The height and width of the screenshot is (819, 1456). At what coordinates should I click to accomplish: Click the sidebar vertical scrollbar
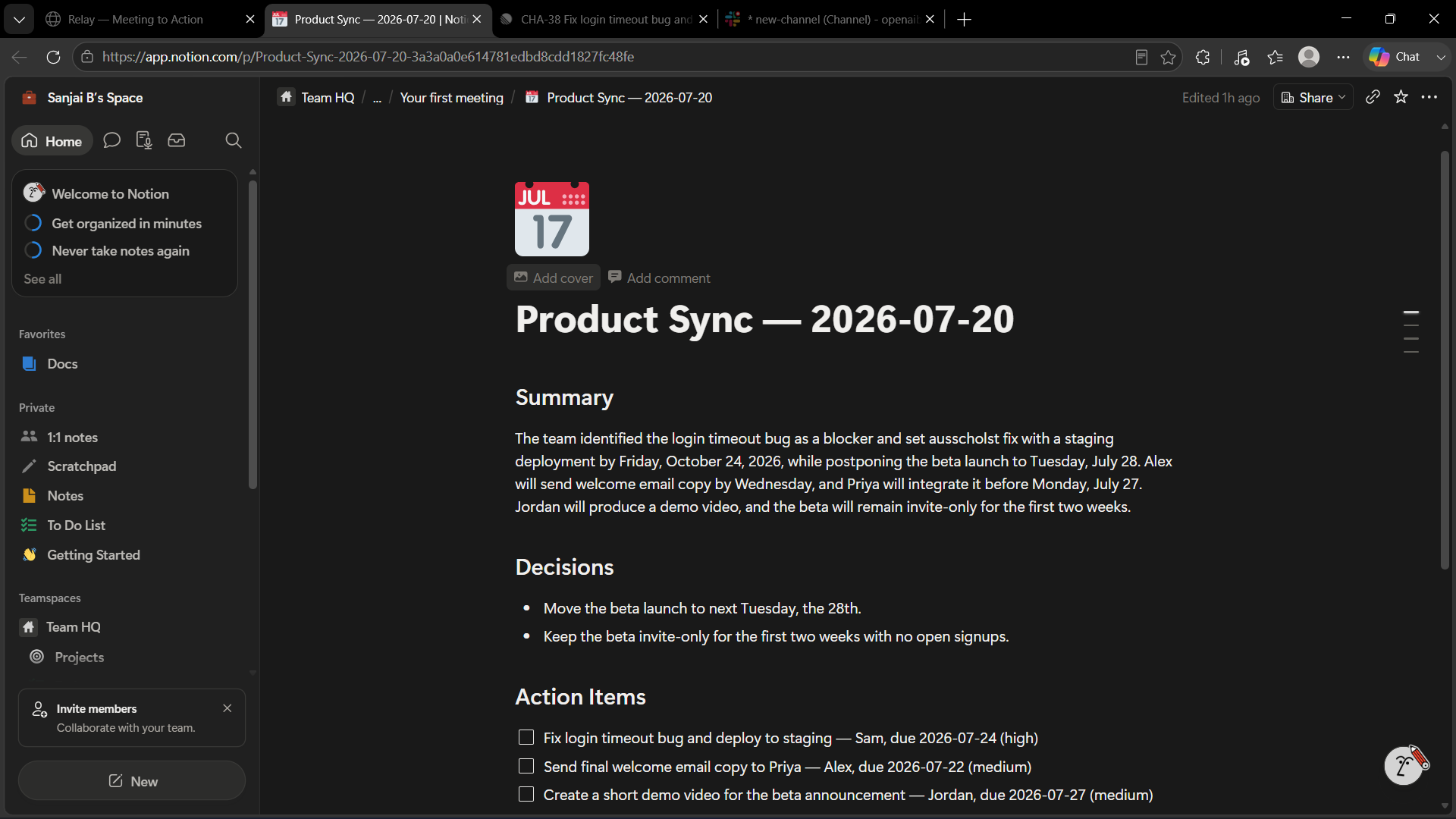point(253,334)
